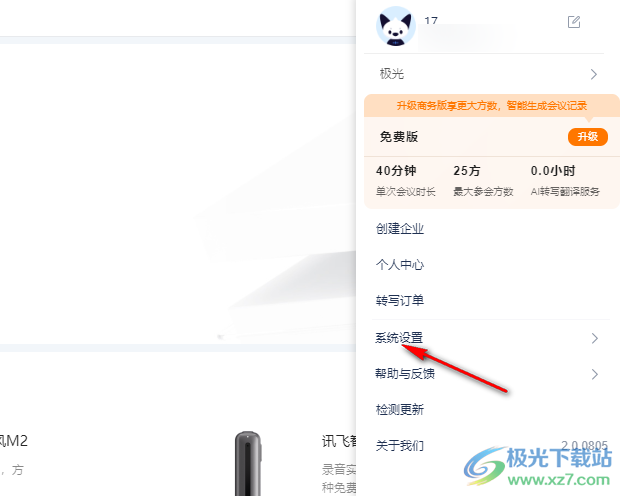Screen dimensions: 623x496
Task: Select 转写订单 menu item
Action: (x=400, y=300)
